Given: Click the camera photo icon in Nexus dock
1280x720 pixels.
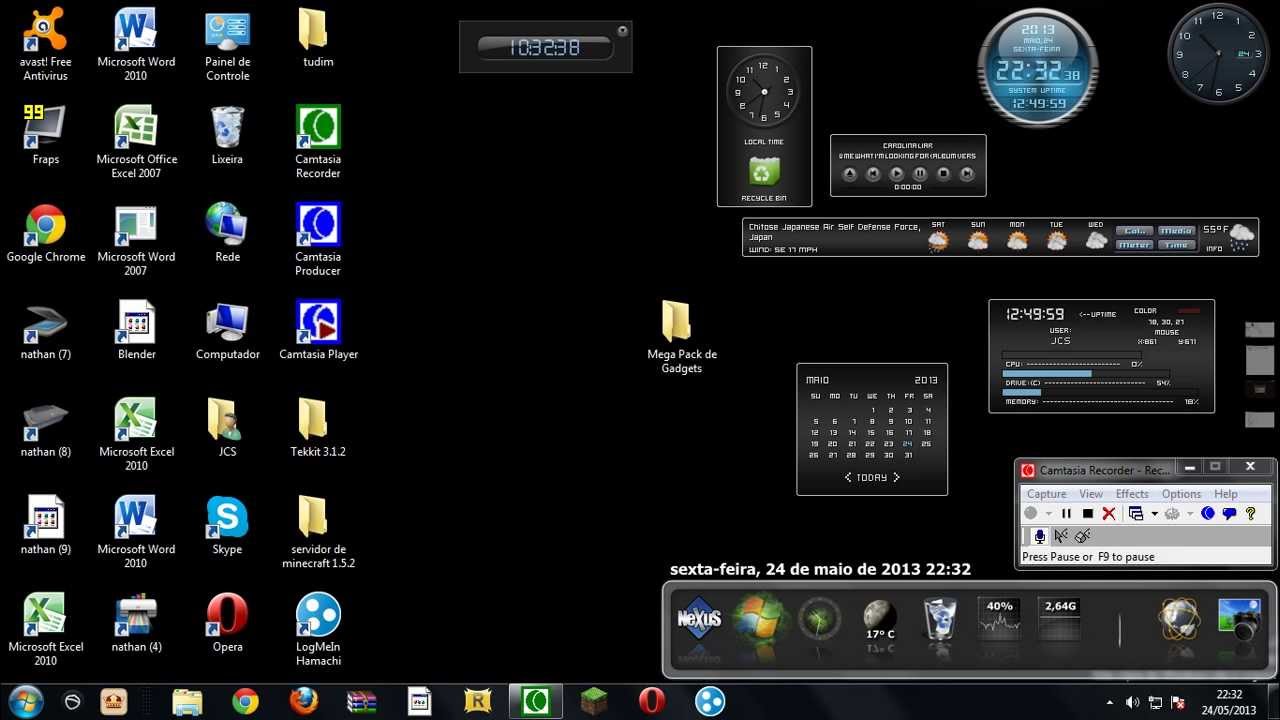Looking at the screenshot, I should (1240, 619).
